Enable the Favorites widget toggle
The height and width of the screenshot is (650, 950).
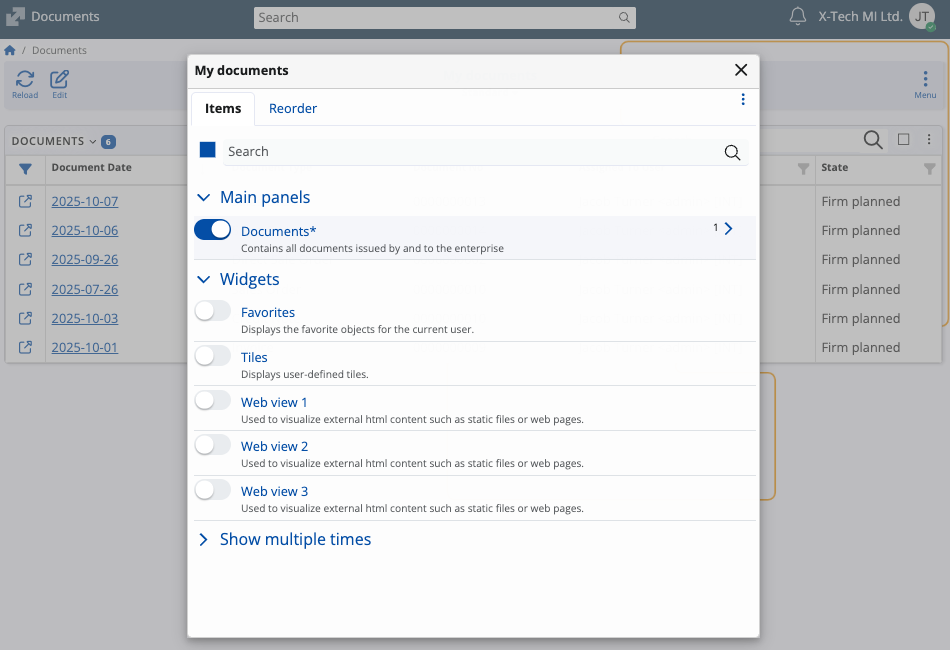[x=212, y=311]
